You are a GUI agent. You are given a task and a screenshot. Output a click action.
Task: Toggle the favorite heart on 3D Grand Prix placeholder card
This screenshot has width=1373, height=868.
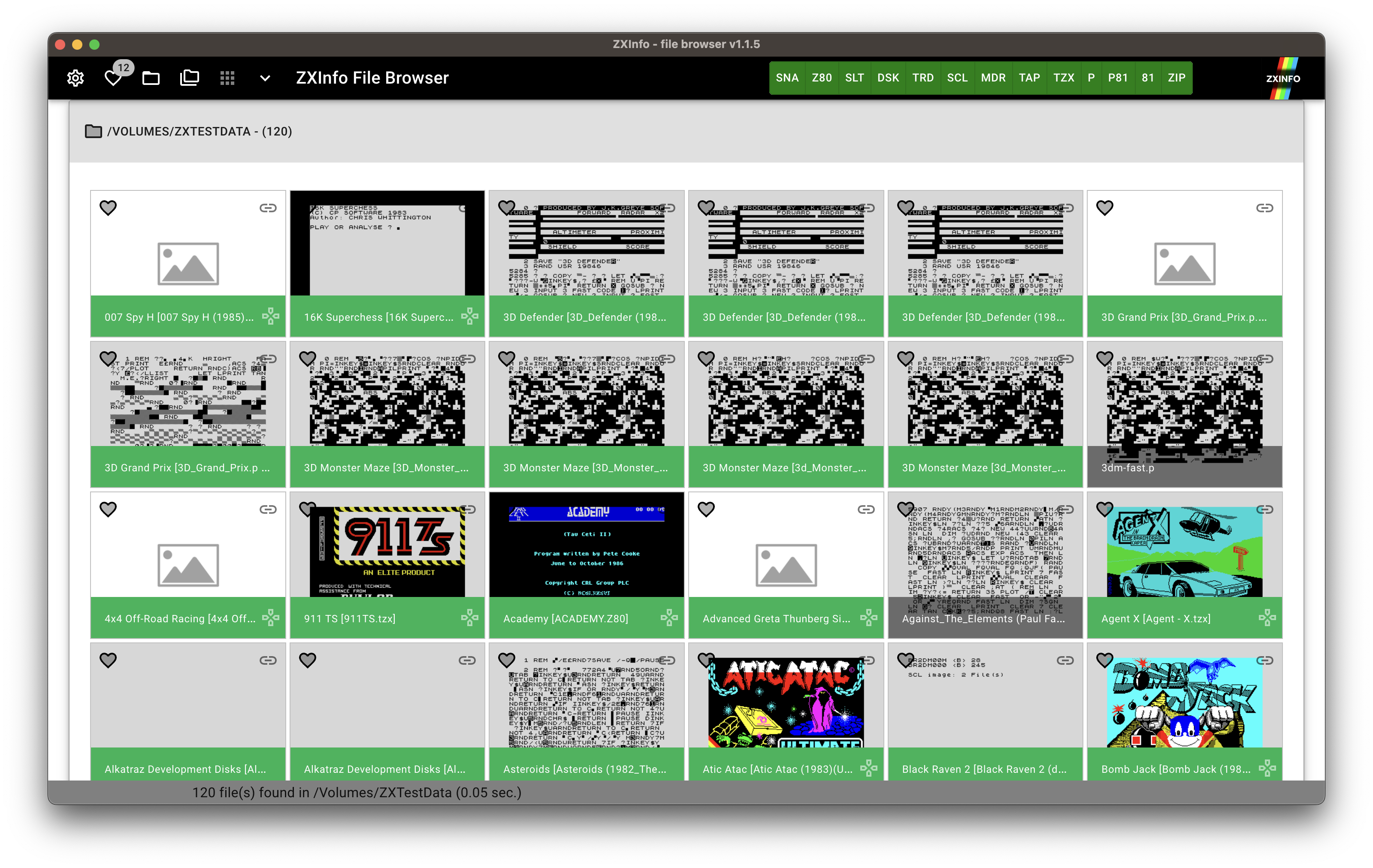pyautogui.click(x=1105, y=208)
